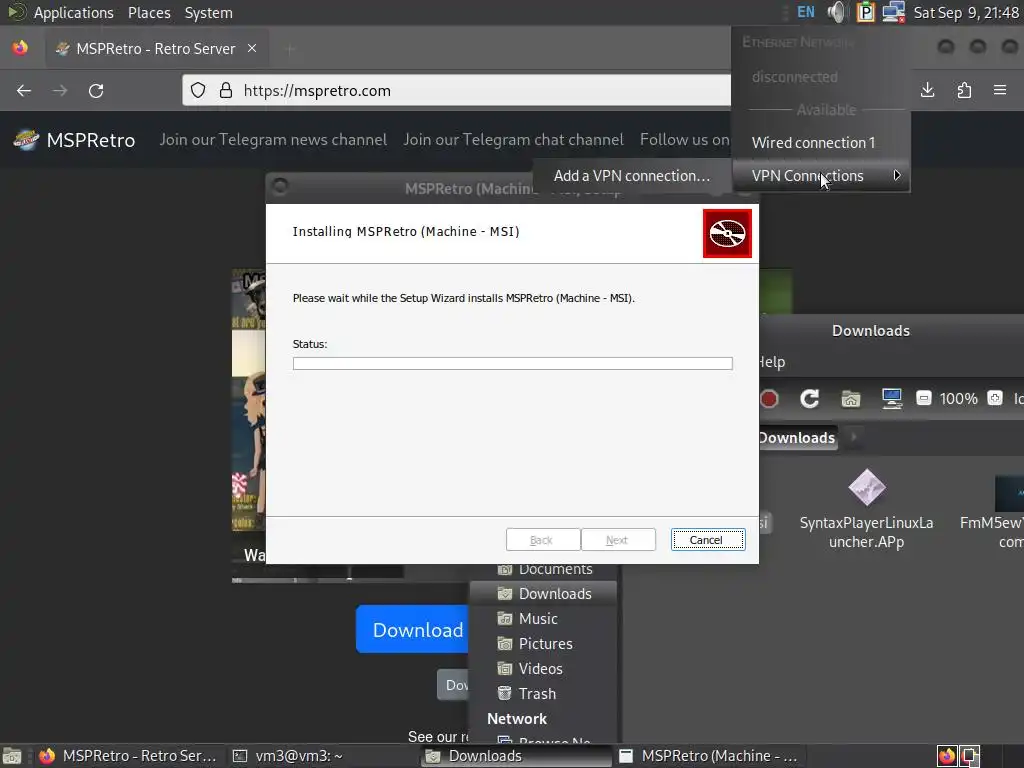This screenshot has height=768, width=1024.
Task: Reload the MSPRetro page in Firefox
Action: pos(96,91)
